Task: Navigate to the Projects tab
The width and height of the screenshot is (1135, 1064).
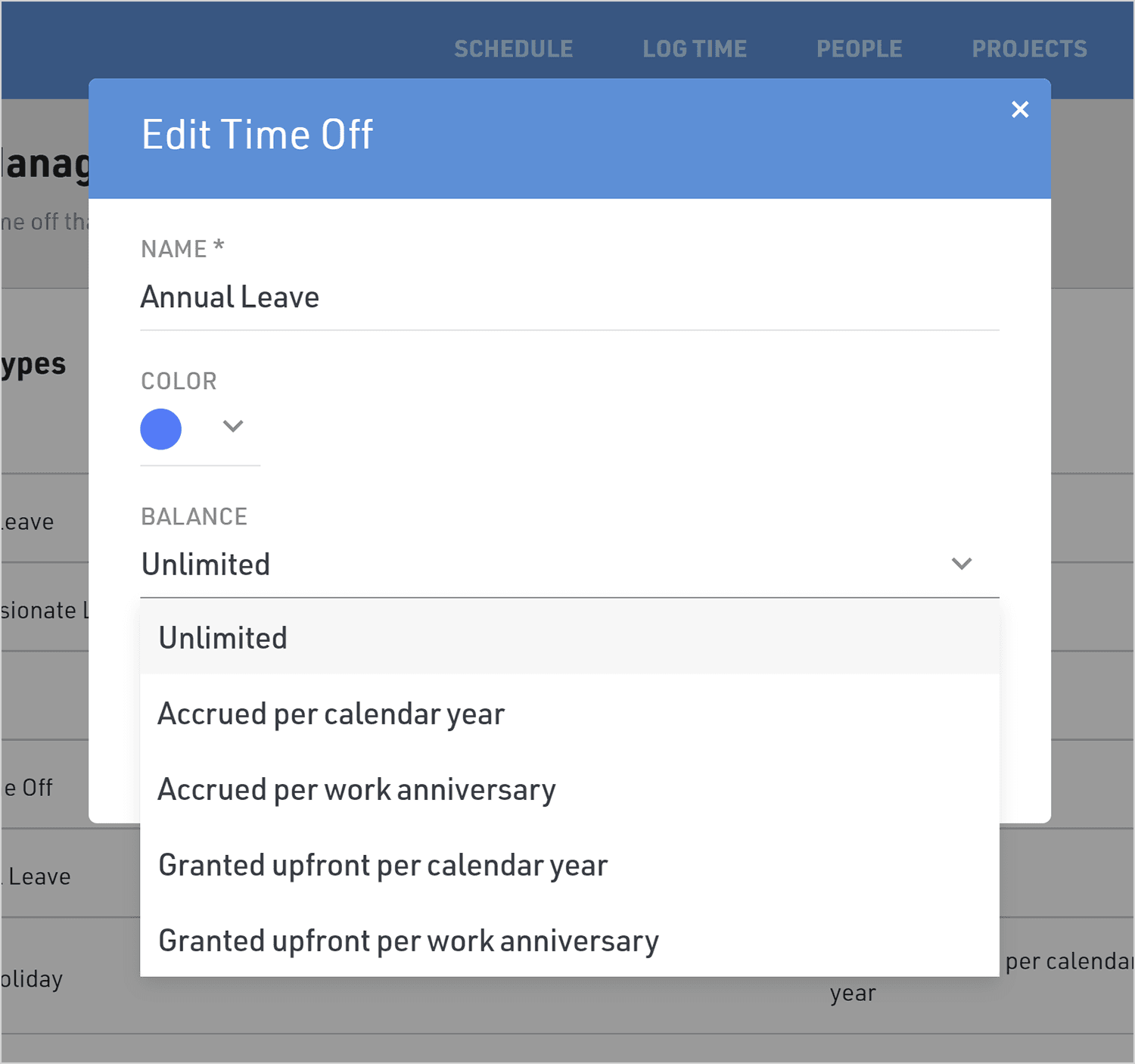Action: 1029,49
